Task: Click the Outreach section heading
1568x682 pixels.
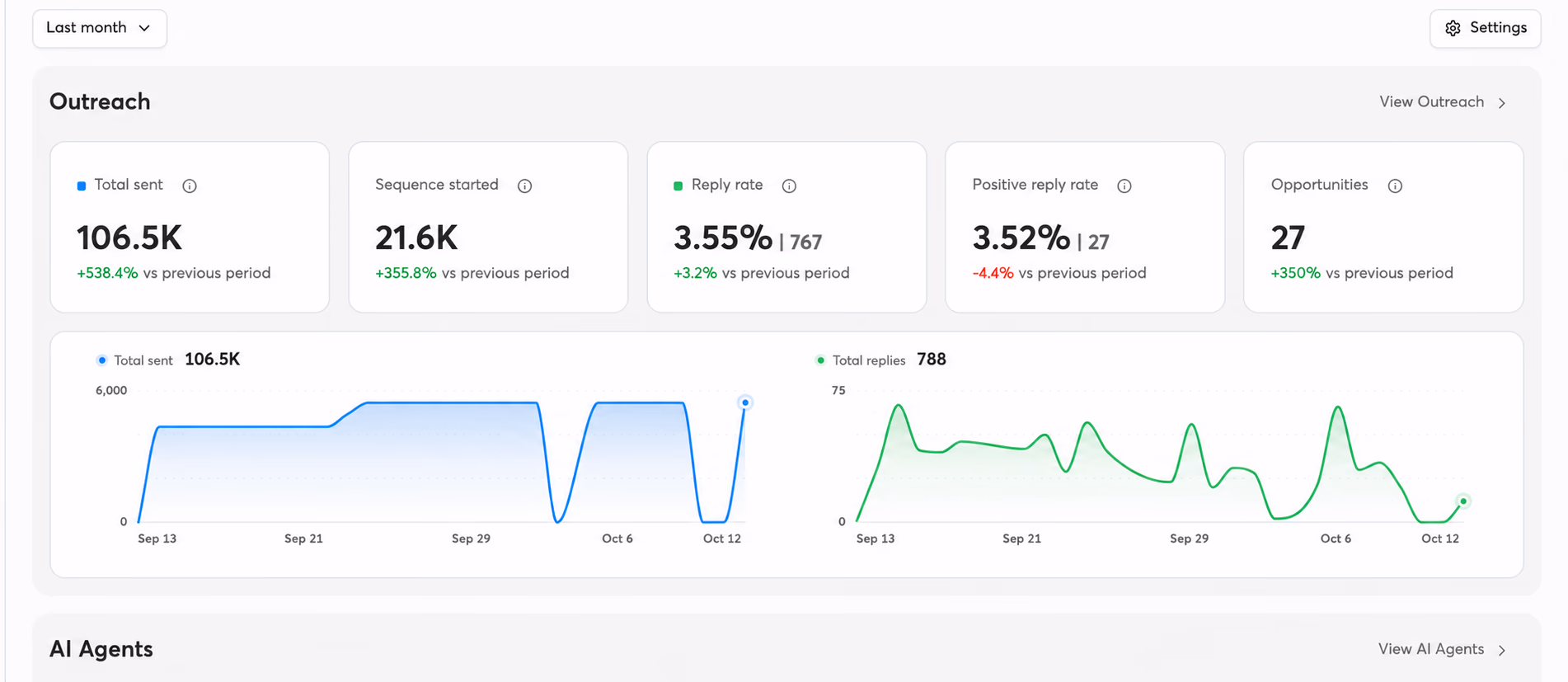Action: 100,101
